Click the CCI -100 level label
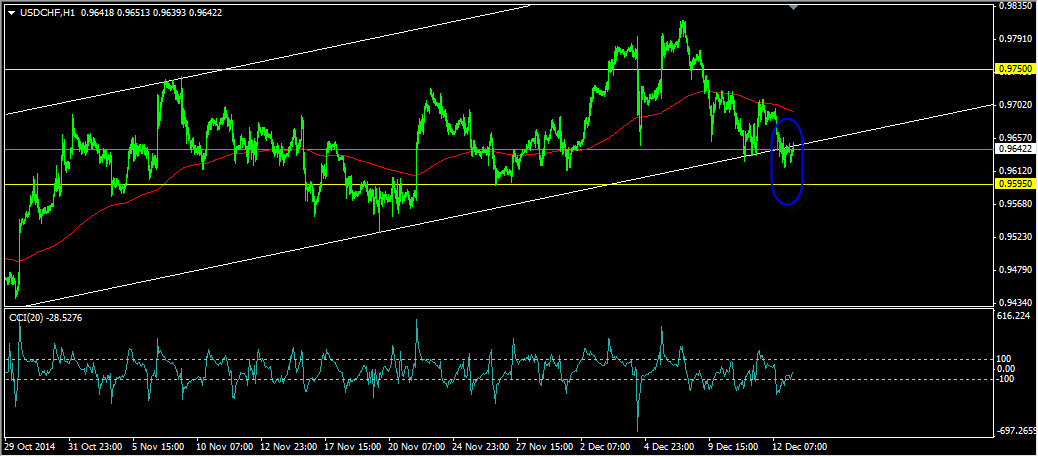 (x=1007, y=379)
